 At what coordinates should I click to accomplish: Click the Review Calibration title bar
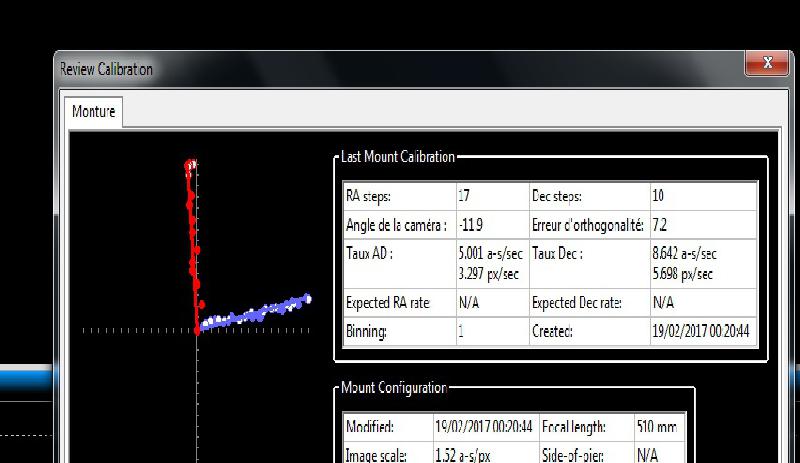(x=398, y=69)
